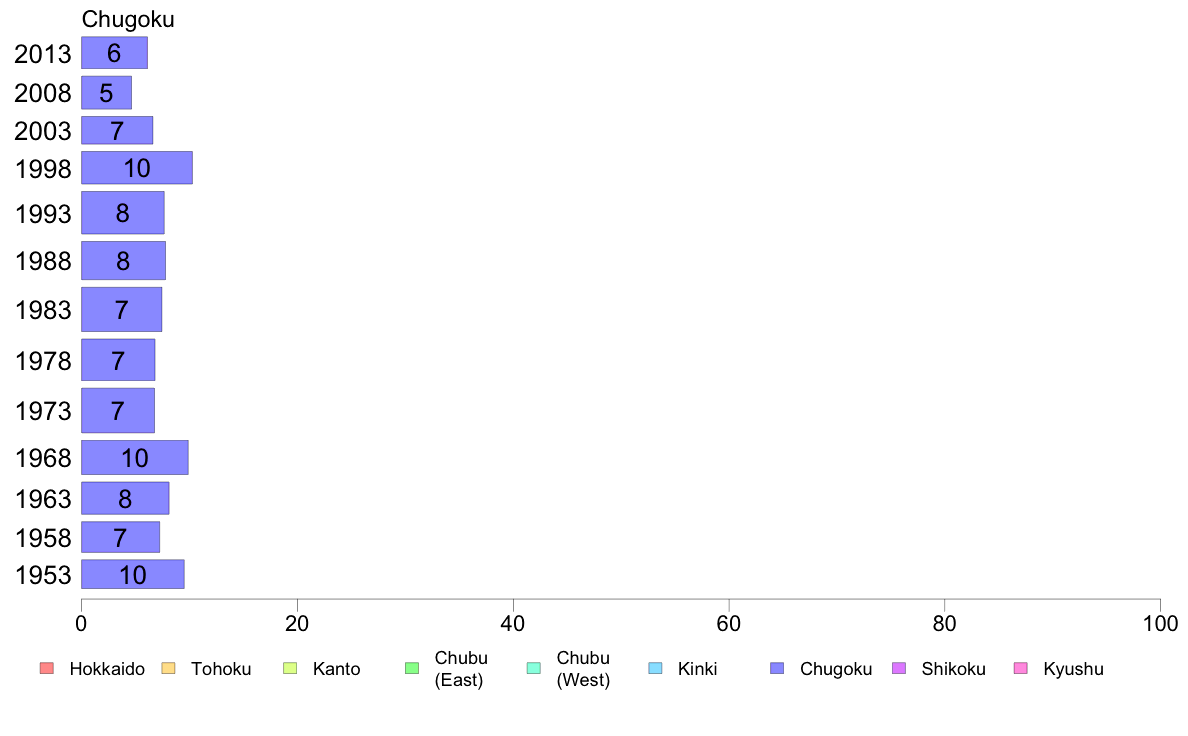Screen dimensions: 1188x736
Task: Select the Chubu (East) green legend swatch
Action: pyautogui.click(x=412, y=668)
